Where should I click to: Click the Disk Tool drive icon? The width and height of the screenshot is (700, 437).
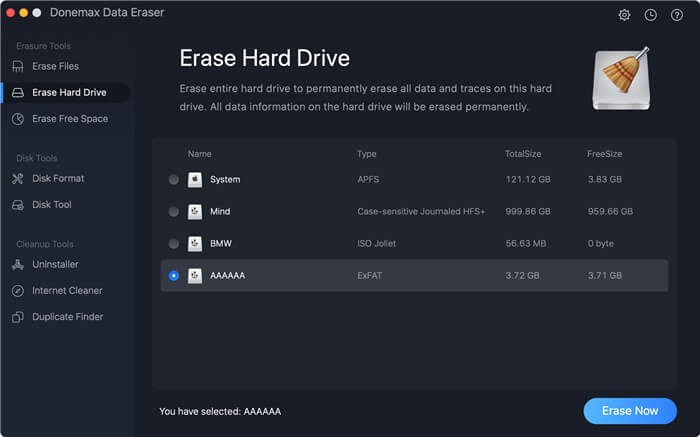tap(18, 205)
